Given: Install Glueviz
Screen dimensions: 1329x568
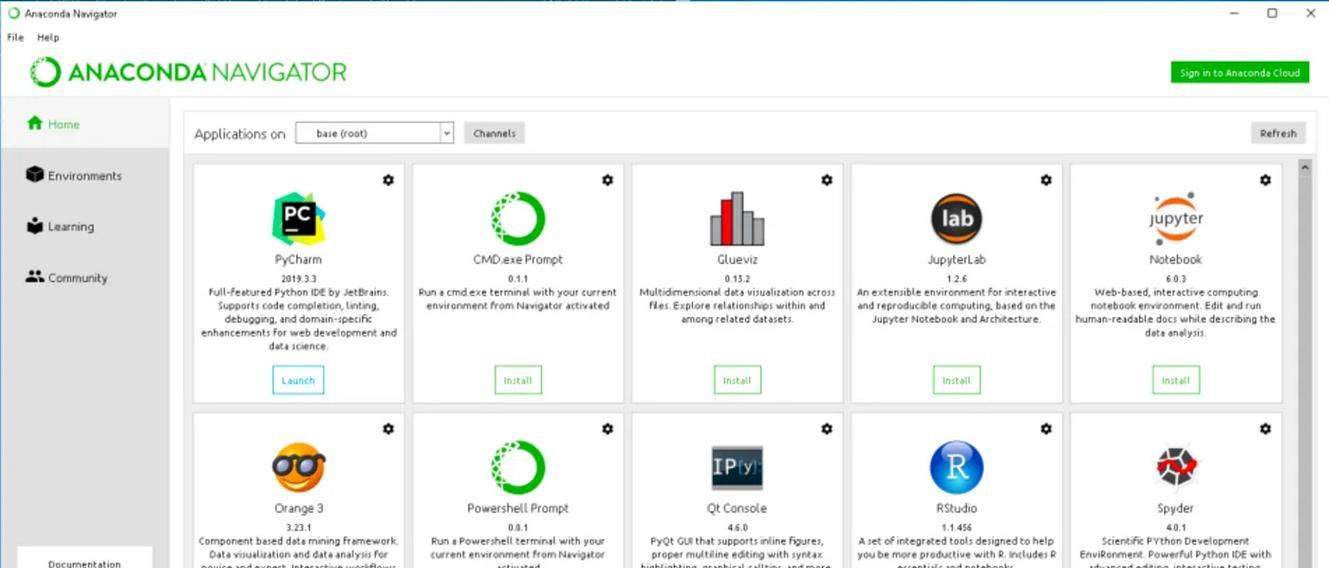Looking at the screenshot, I should point(737,380).
